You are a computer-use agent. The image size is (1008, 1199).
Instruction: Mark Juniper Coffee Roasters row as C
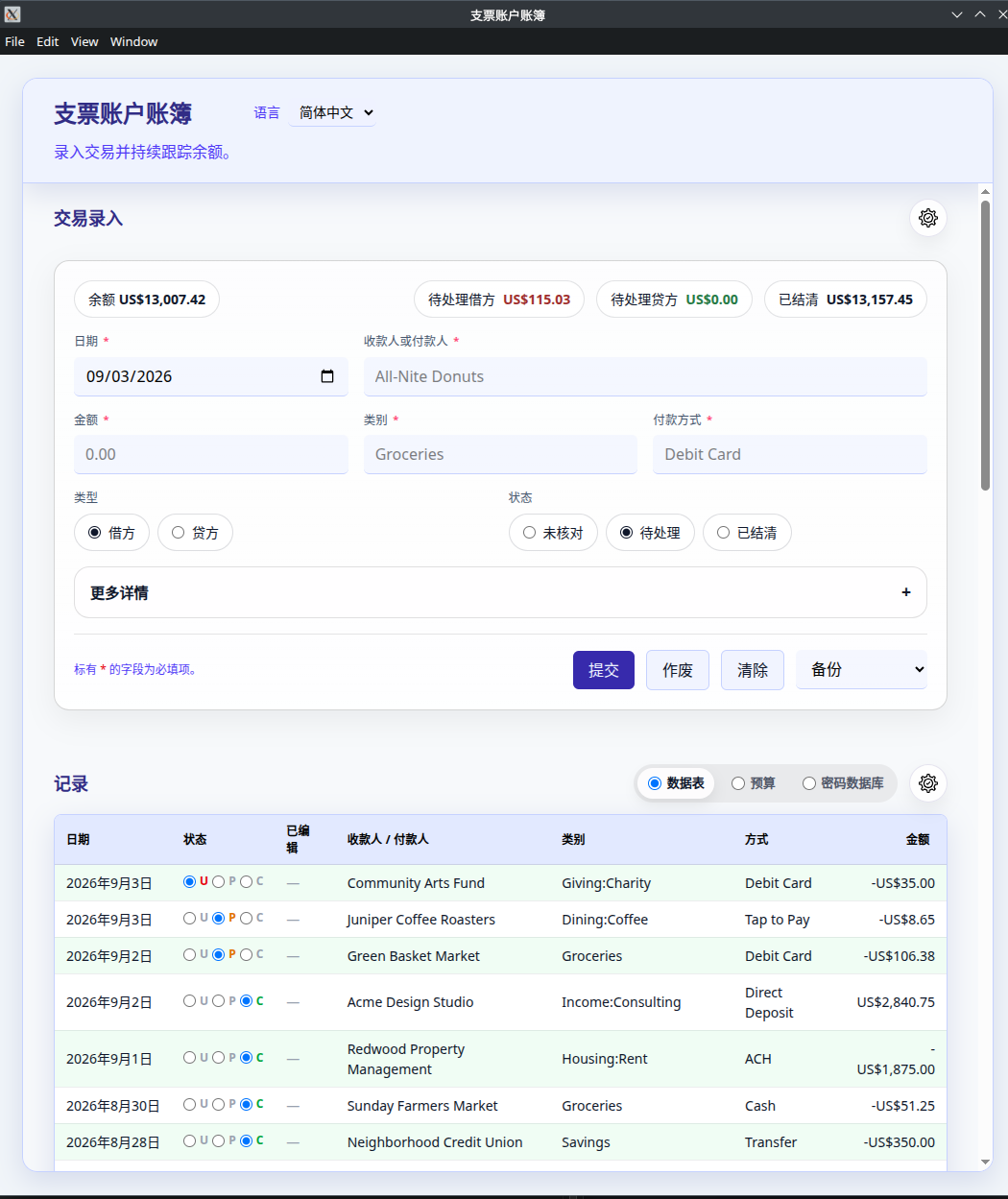(x=247, y=918)
